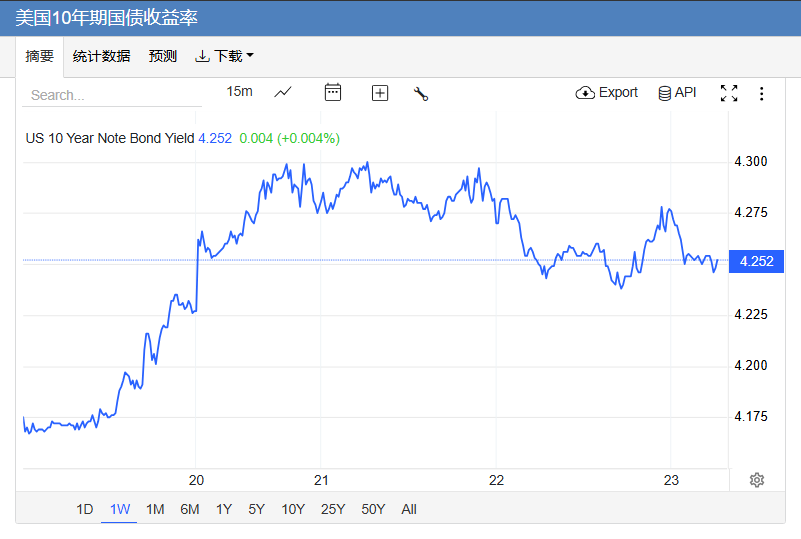Select the 1W time range

tap(120, 509)
